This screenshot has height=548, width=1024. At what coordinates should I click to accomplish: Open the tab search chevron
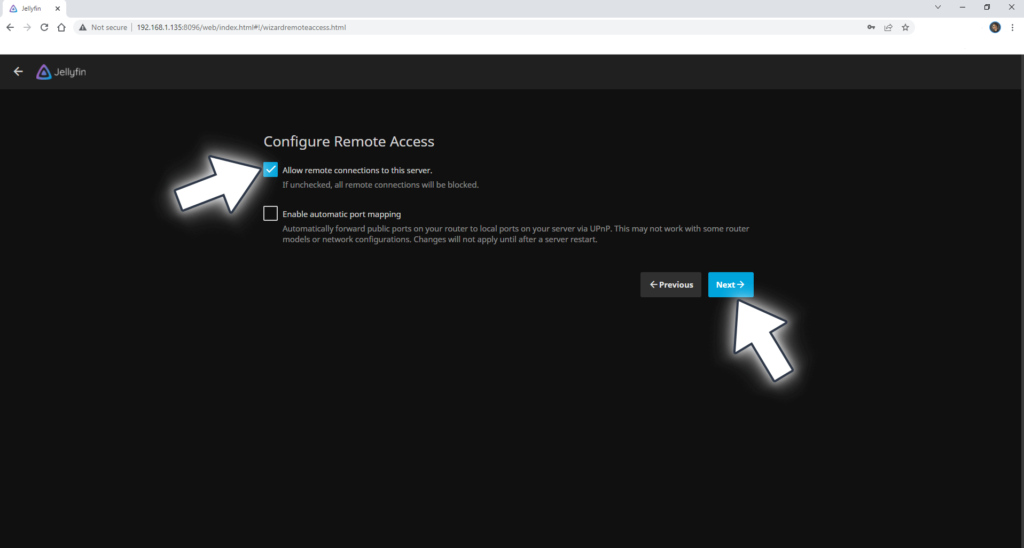(938, 7)
